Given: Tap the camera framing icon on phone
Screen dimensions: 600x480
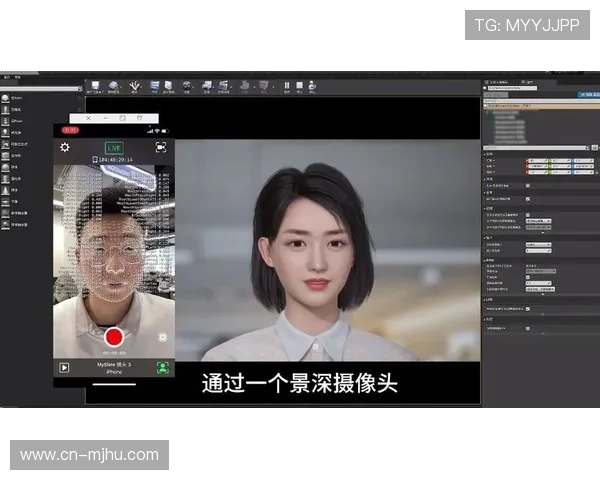Looking at the screenshot, I should coord(161,147).
